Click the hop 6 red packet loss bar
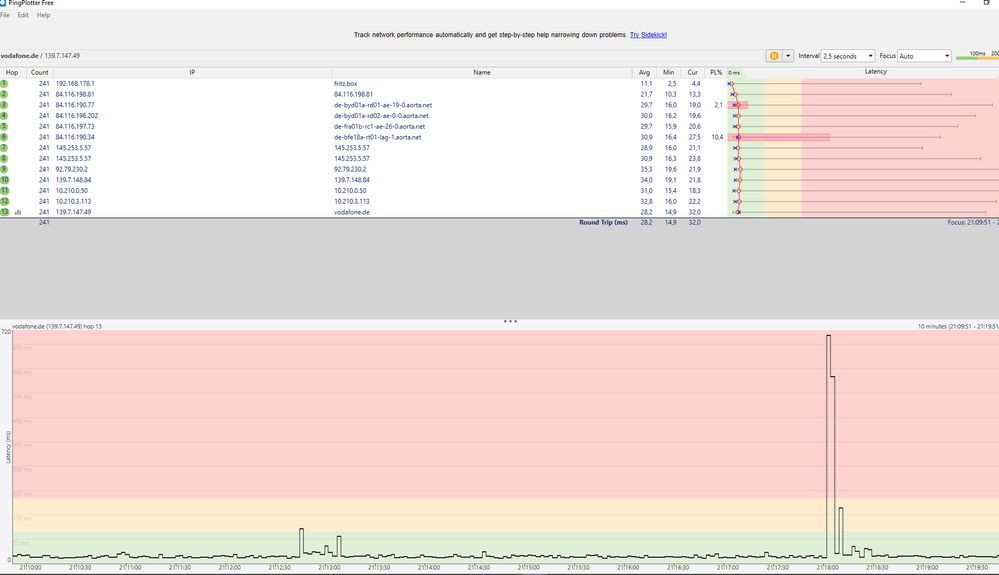 click(779, 137)
